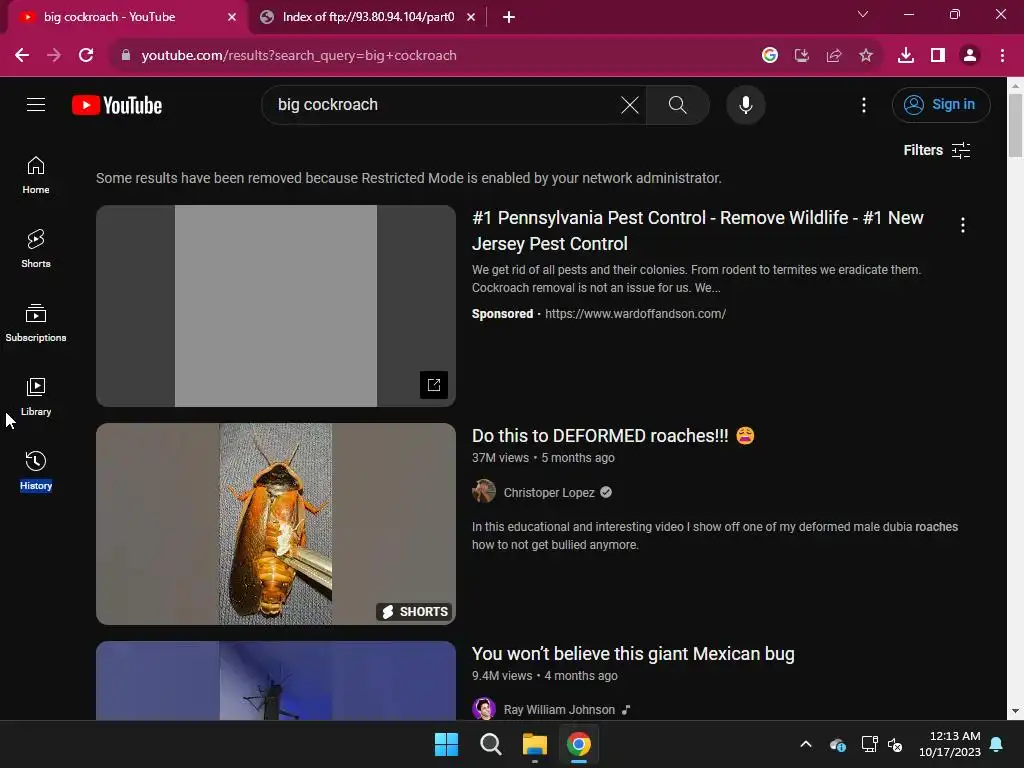Click the OneDrive cloud tray icon
The width and height of the screenshot is (1024, 768).
pyautogui.click(x=837, y=744)
